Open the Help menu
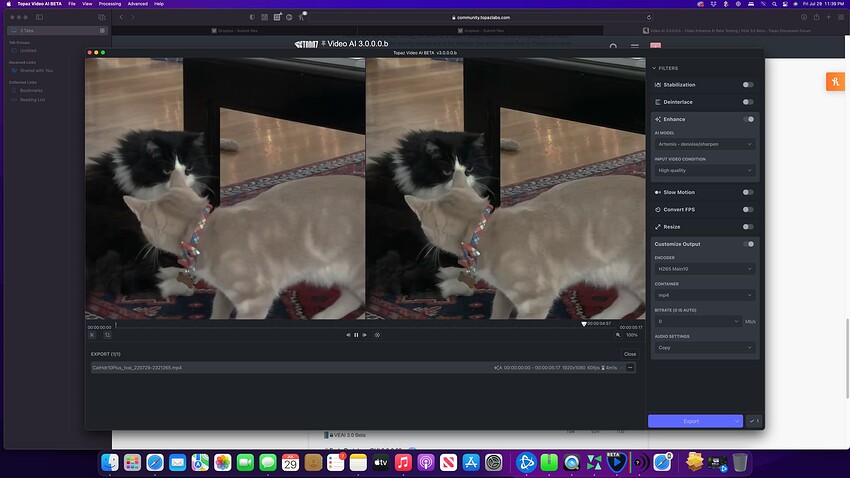 pos(159,4)
